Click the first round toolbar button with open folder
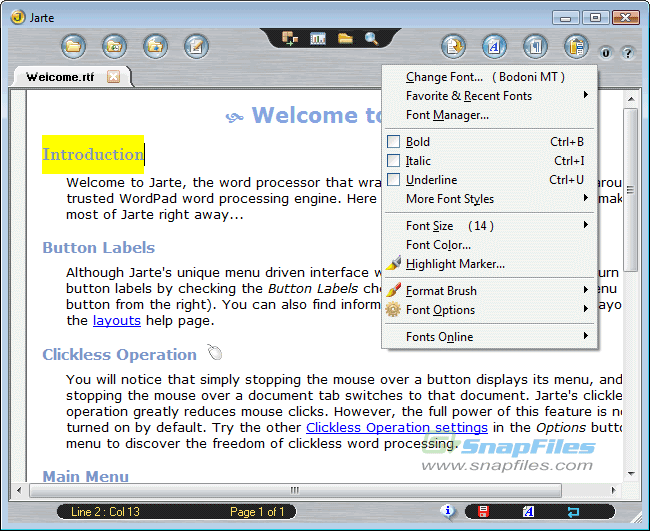This screenshot has height=531, width=650. point(73,46)
